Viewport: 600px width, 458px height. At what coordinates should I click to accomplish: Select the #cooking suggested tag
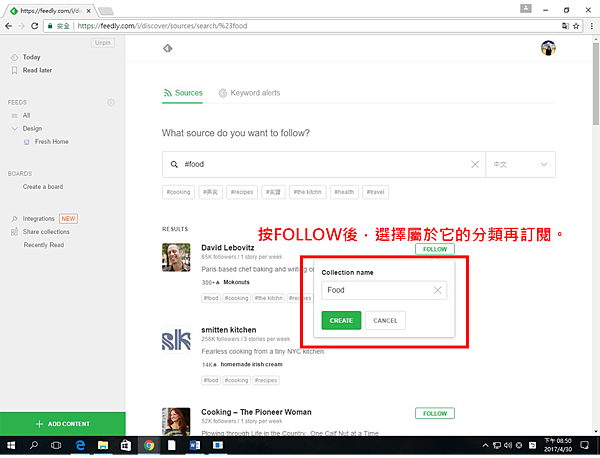pos(178,192)
